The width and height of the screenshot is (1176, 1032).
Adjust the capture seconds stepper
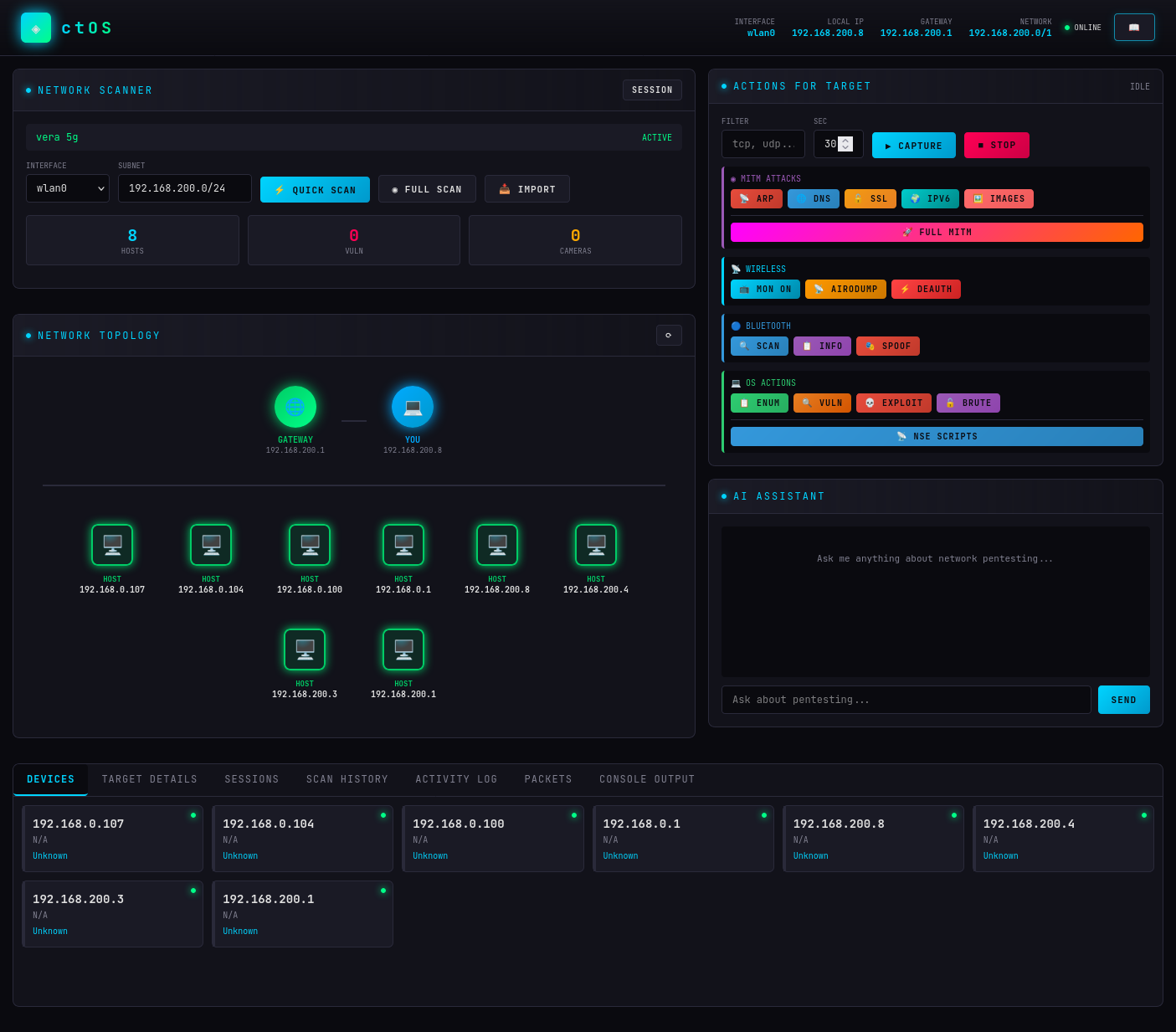tap(845, 144)
